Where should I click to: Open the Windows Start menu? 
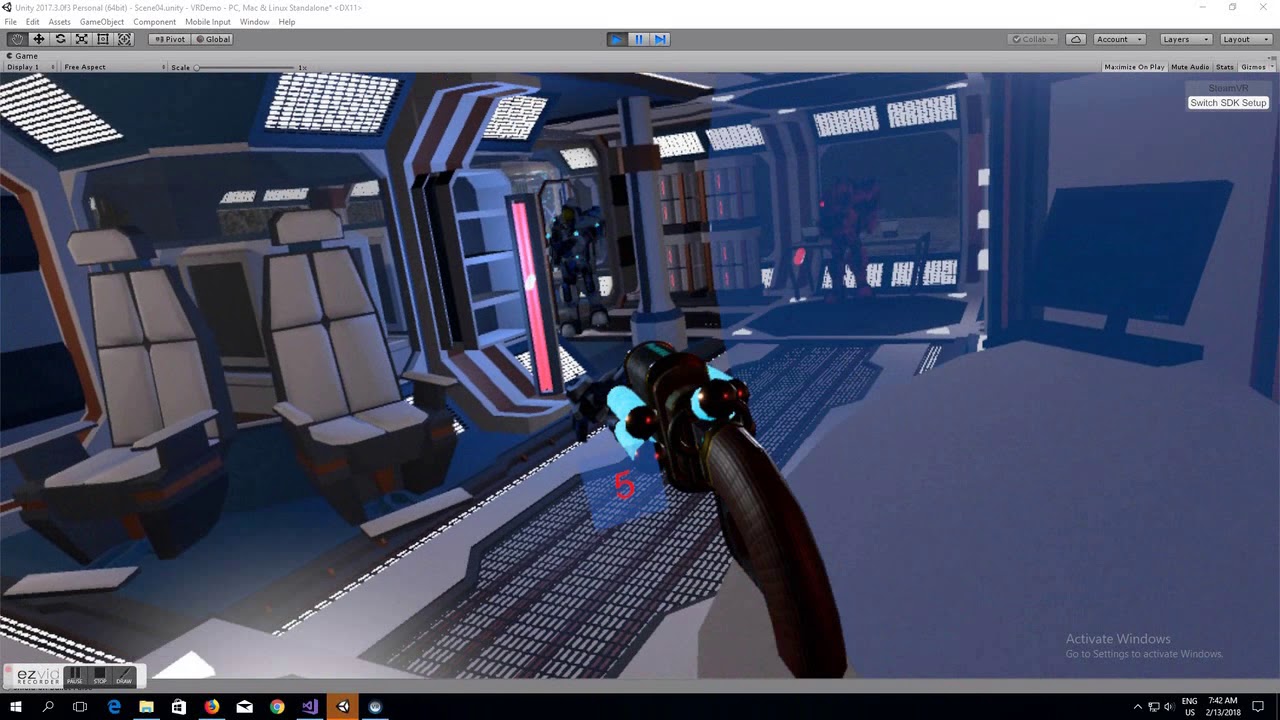[16, 707]
